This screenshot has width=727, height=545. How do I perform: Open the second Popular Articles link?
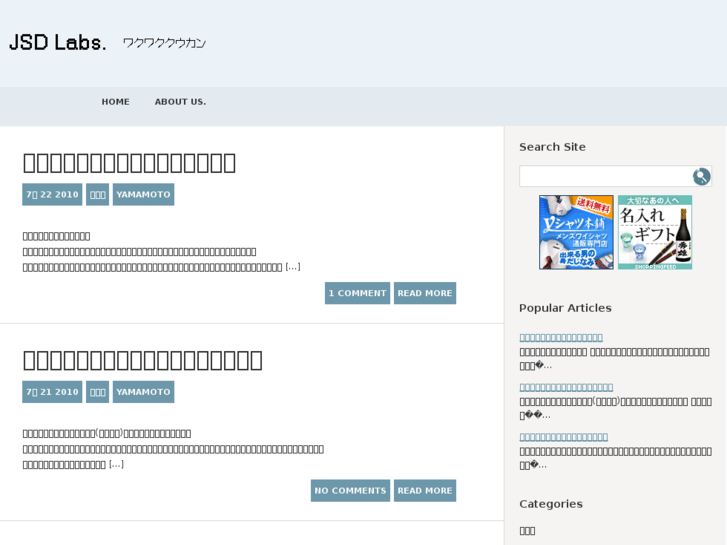566,387
